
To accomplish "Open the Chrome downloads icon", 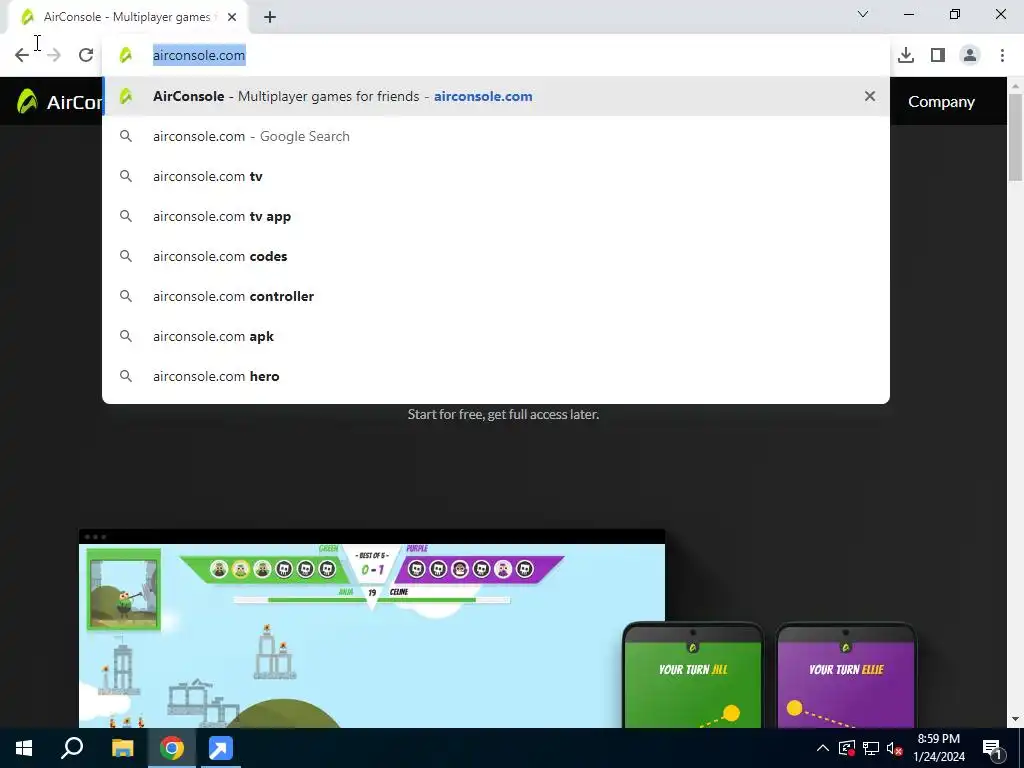I will (906, 55).
